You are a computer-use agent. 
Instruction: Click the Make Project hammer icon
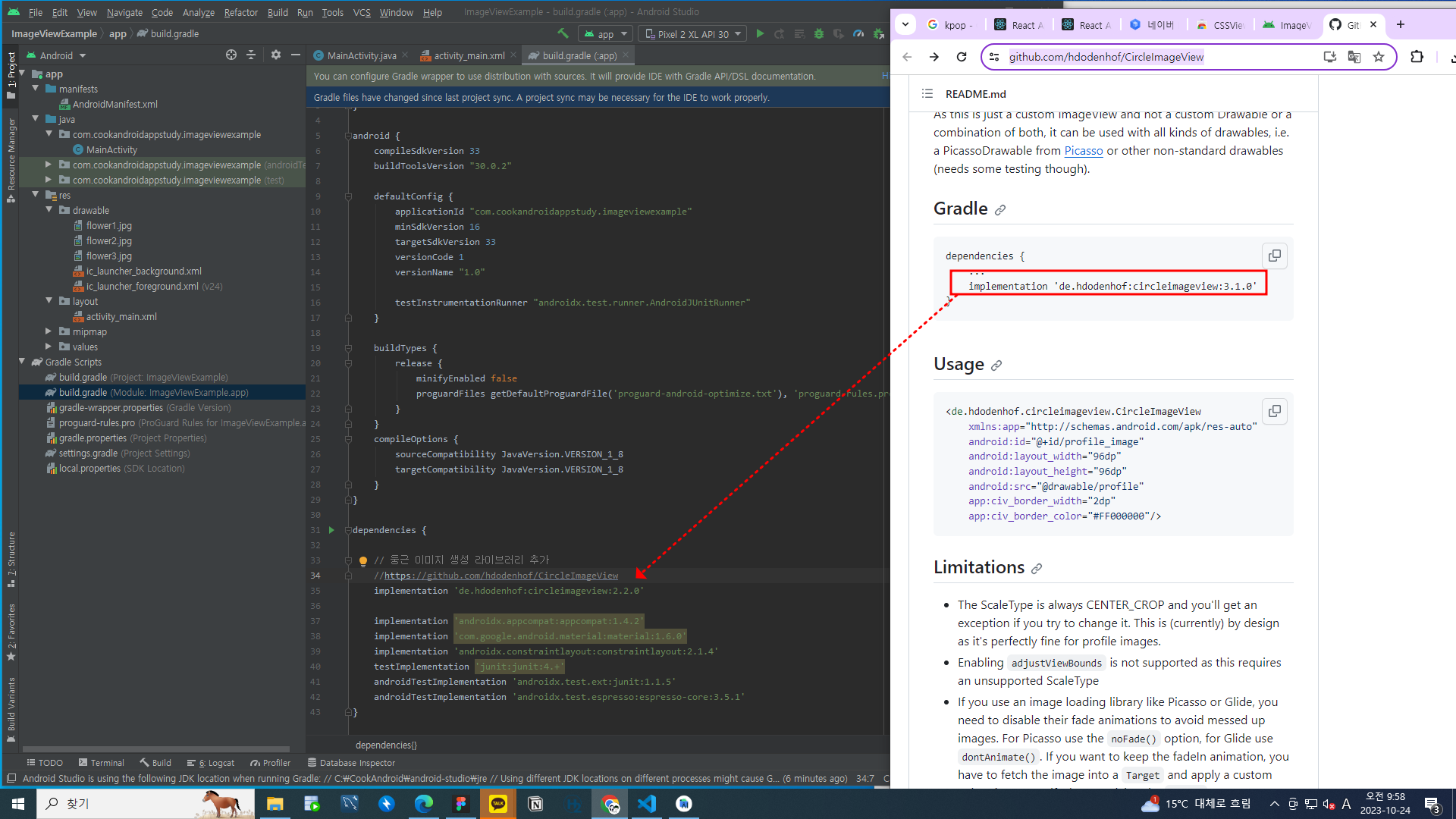click(563, 33)
